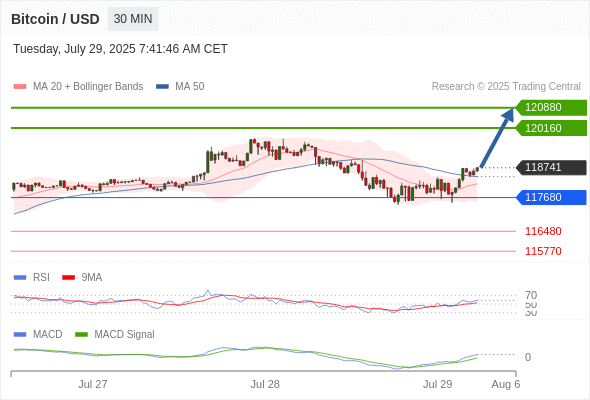Click the blue upward forecast arrow head

click(508, 115)
